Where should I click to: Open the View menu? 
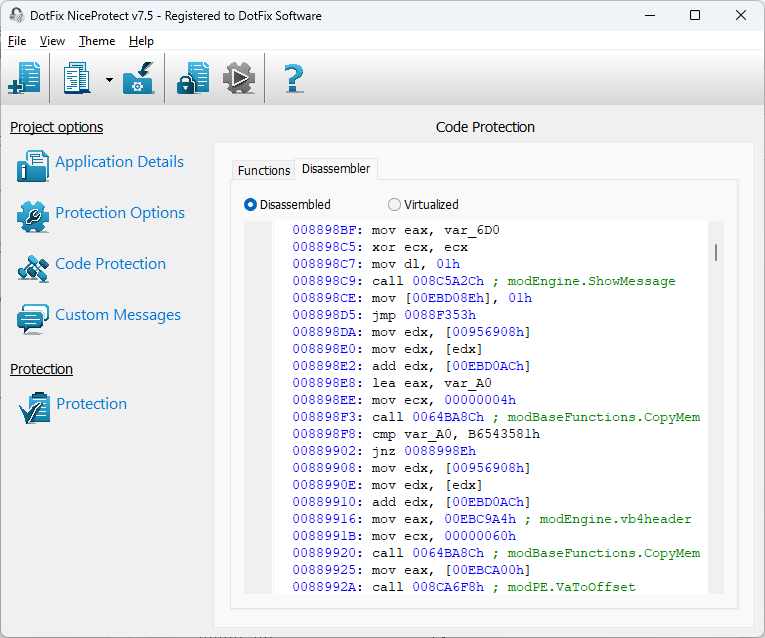coord(52,41)
